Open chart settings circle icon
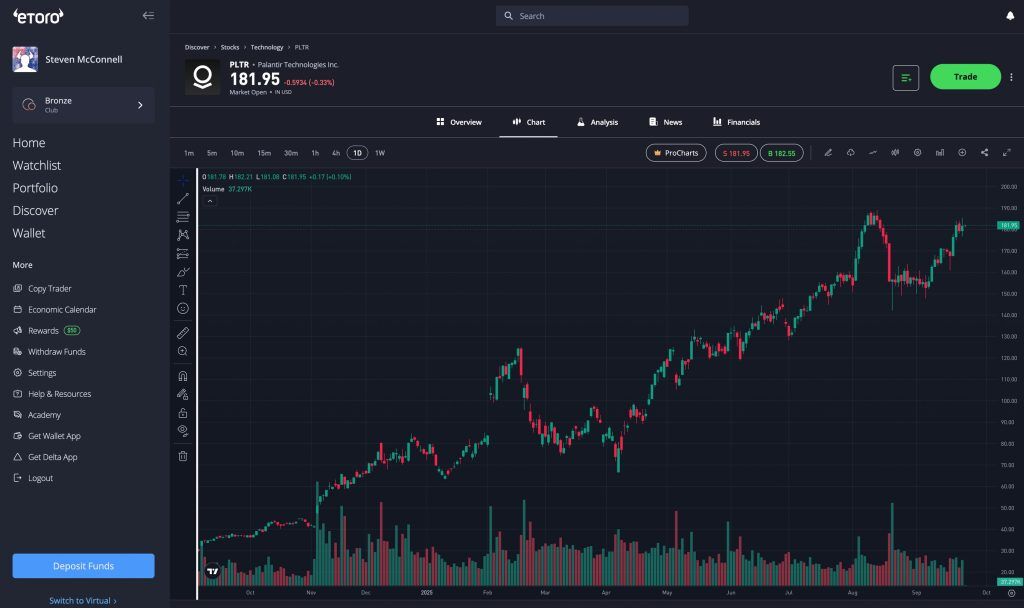Screen dimensions: 1024x608 coord(918,153)
